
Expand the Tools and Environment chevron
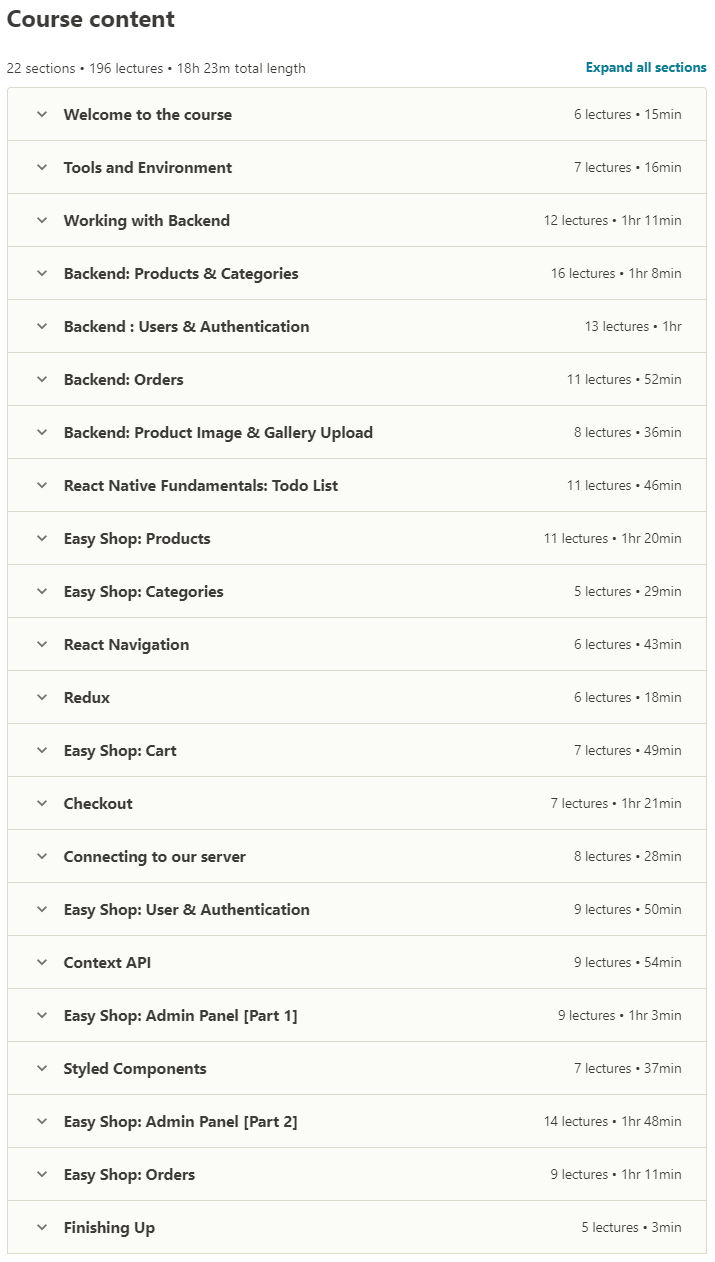(x=42, y=167)
